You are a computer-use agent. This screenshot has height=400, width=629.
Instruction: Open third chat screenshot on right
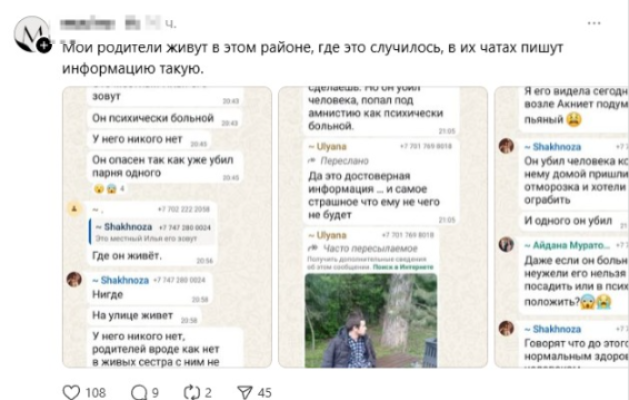562,227
